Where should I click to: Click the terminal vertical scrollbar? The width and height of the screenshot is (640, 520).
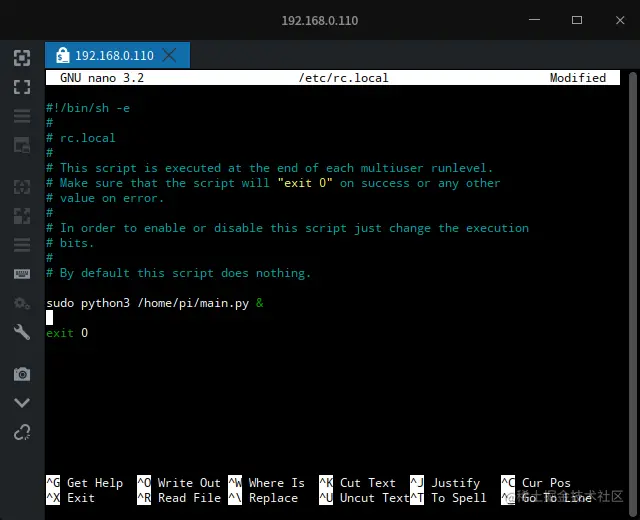pos(633,292)
